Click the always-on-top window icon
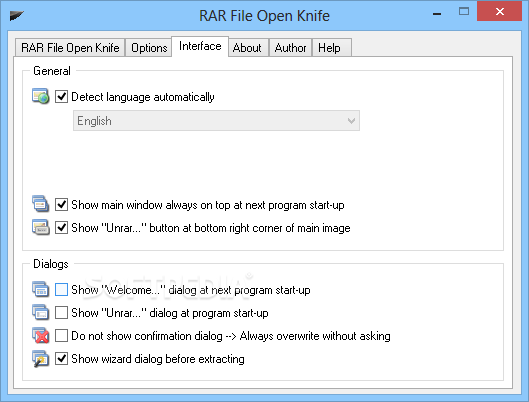Viewport: 529px width, 402px height. pyautogui.click(x=40, y=204)
